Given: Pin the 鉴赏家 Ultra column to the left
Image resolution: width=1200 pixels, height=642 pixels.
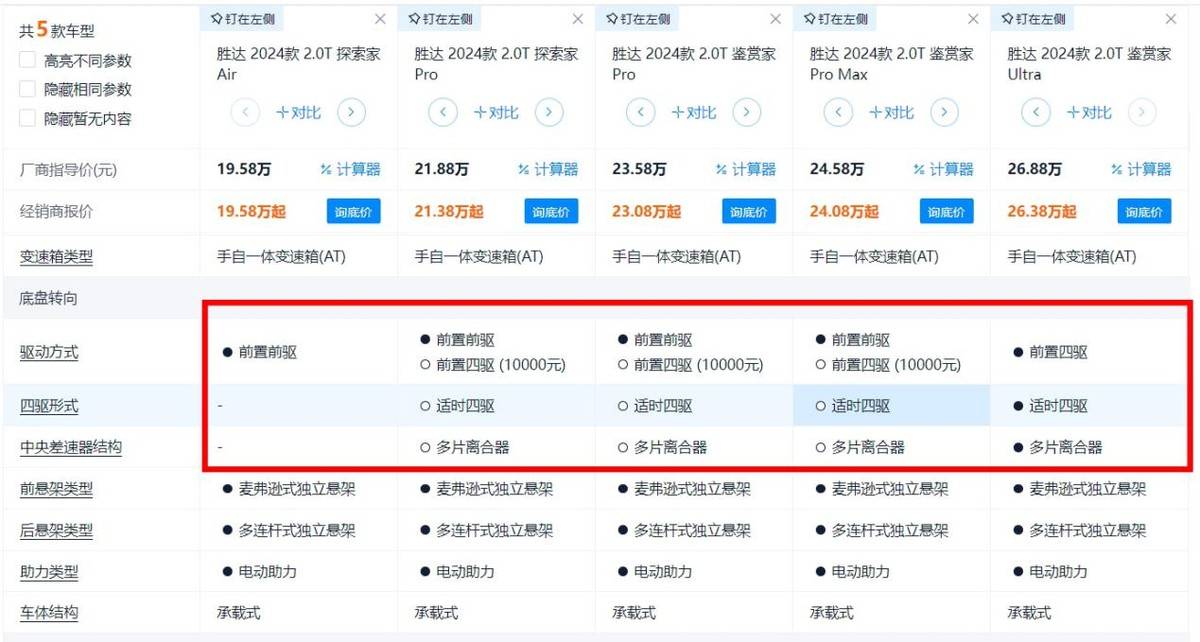Looking at the screenshot, I should click(1035, 19).
